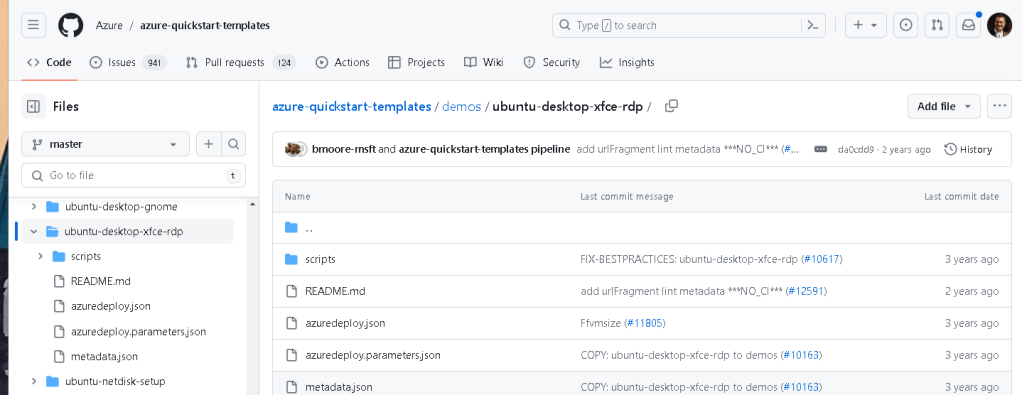Open the create new plus menu
This screenshot has width=1022, height=395.
pos(866,25)
